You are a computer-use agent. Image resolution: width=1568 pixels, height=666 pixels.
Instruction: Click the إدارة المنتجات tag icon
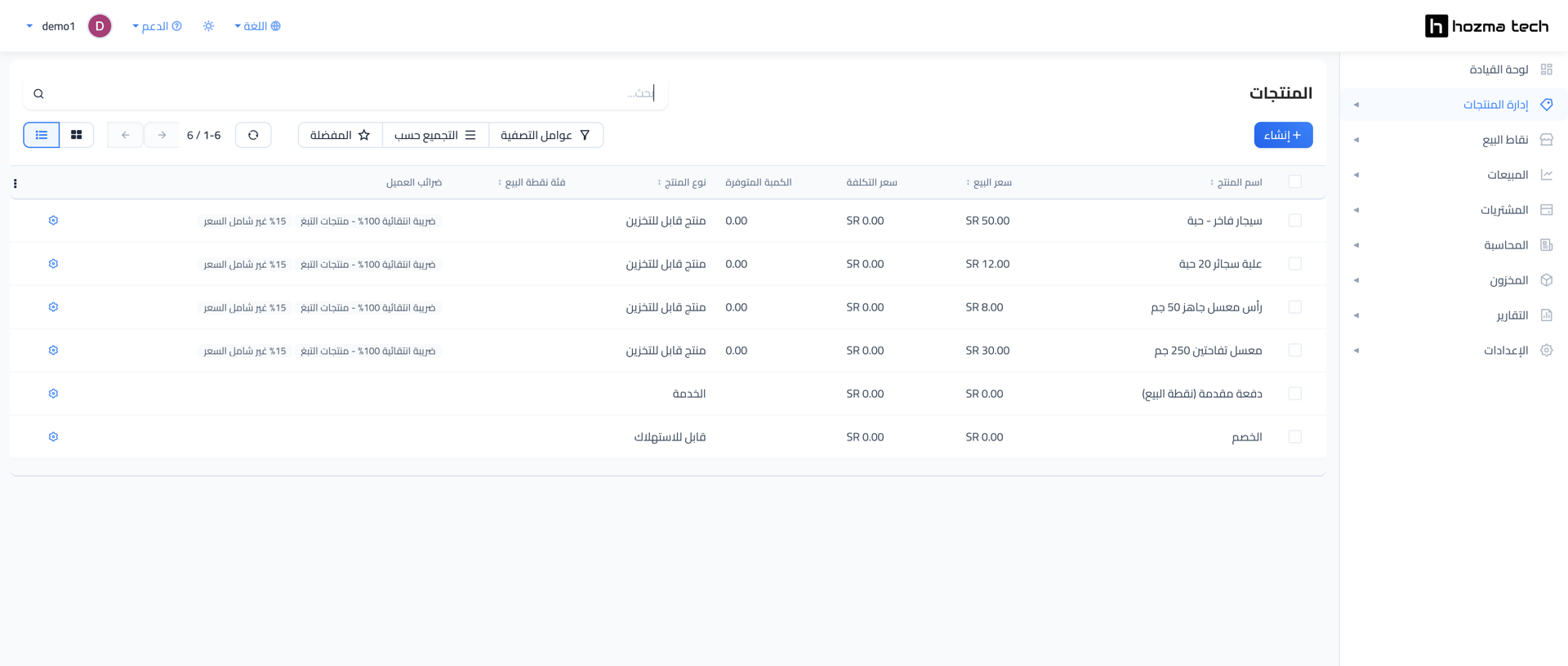click(1546, 105)
